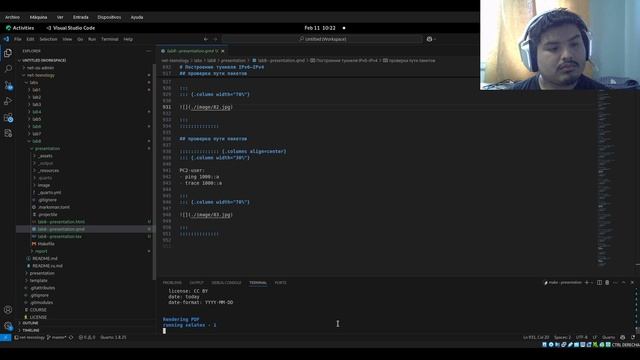
Task: Open the remote window indicator in the status bar
Action: pyautogui.click(x=5, y=338)
